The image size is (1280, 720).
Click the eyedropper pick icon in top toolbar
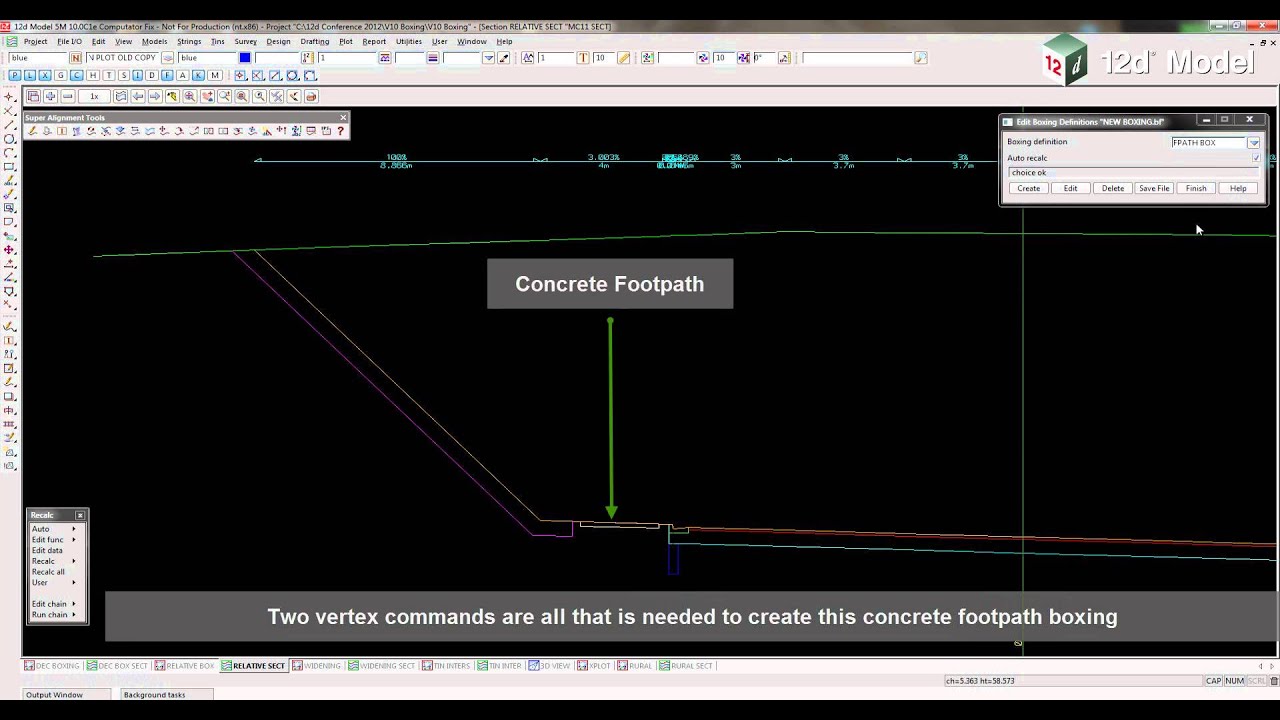point(503,58)
